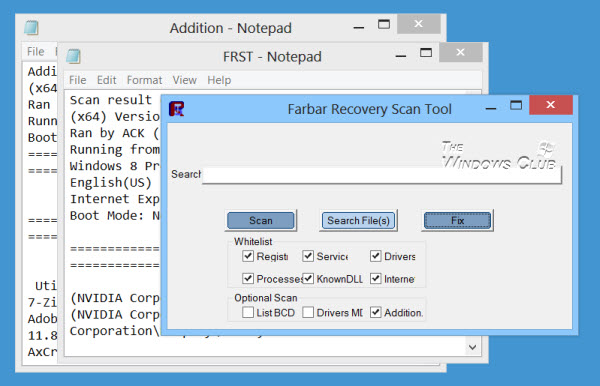Uncheck the Processes whitelist checkbox
Screen dimensions: 600x386
pyautogui.click(x=248, y=279)
